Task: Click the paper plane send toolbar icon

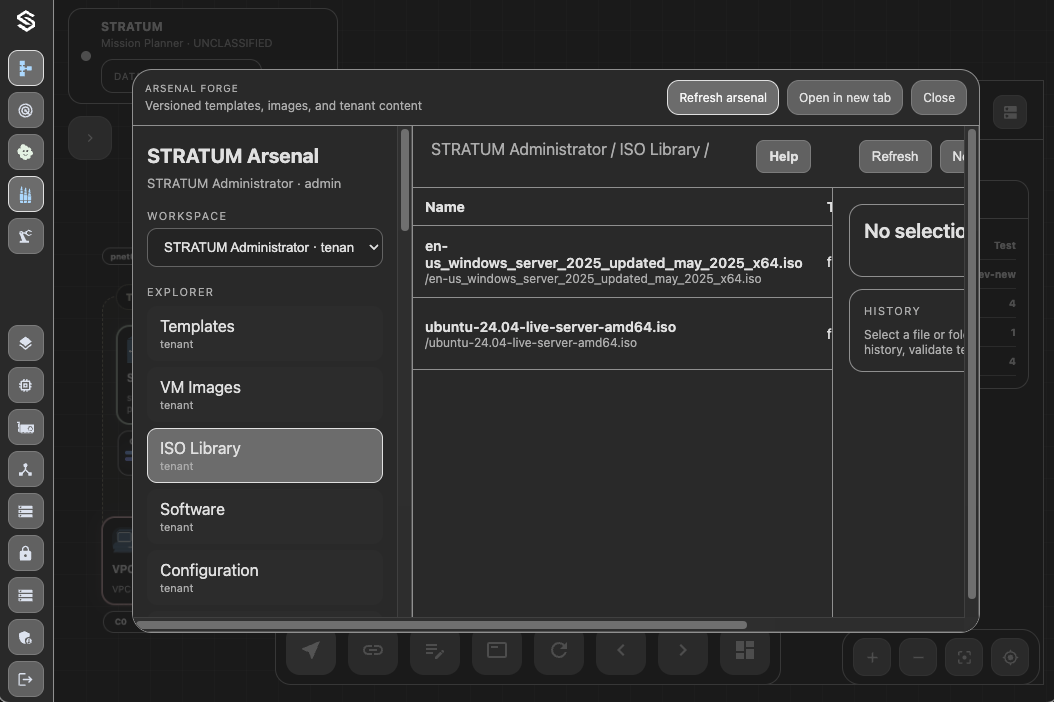Action: click(x=311, y=650)
